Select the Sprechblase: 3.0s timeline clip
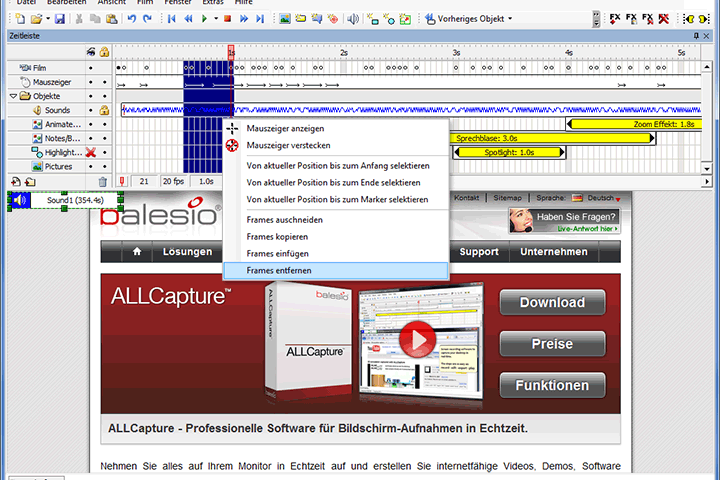 pyautogui.click(x=551, y=138)
